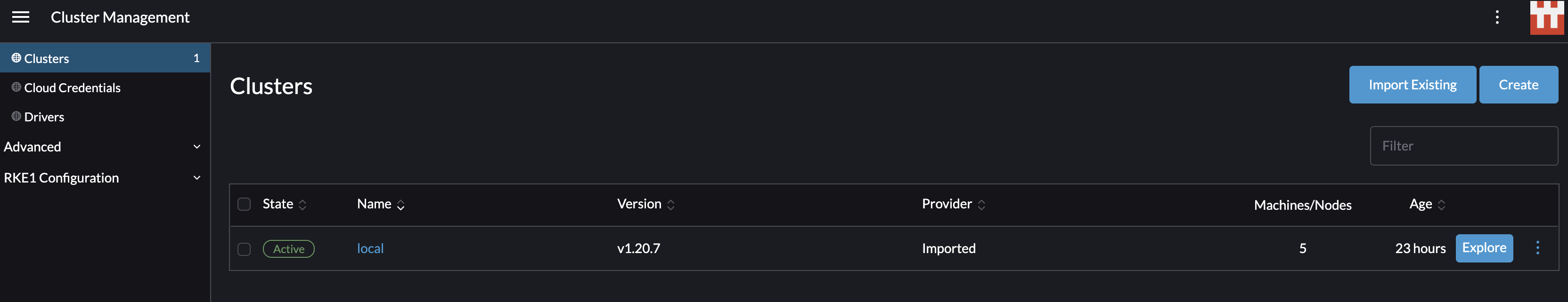
Task: Open the navigation hamburger menu
Action: click(21, 17)
